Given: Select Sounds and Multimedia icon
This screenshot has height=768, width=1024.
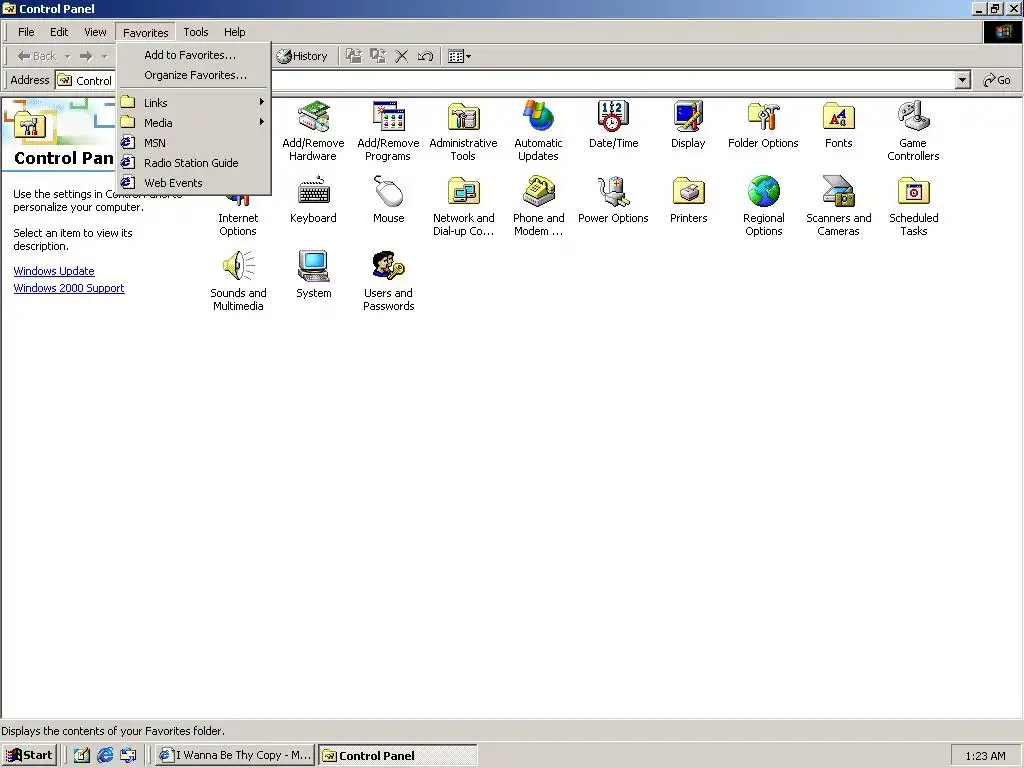Looking at the screenshot, I should [238, 281].
